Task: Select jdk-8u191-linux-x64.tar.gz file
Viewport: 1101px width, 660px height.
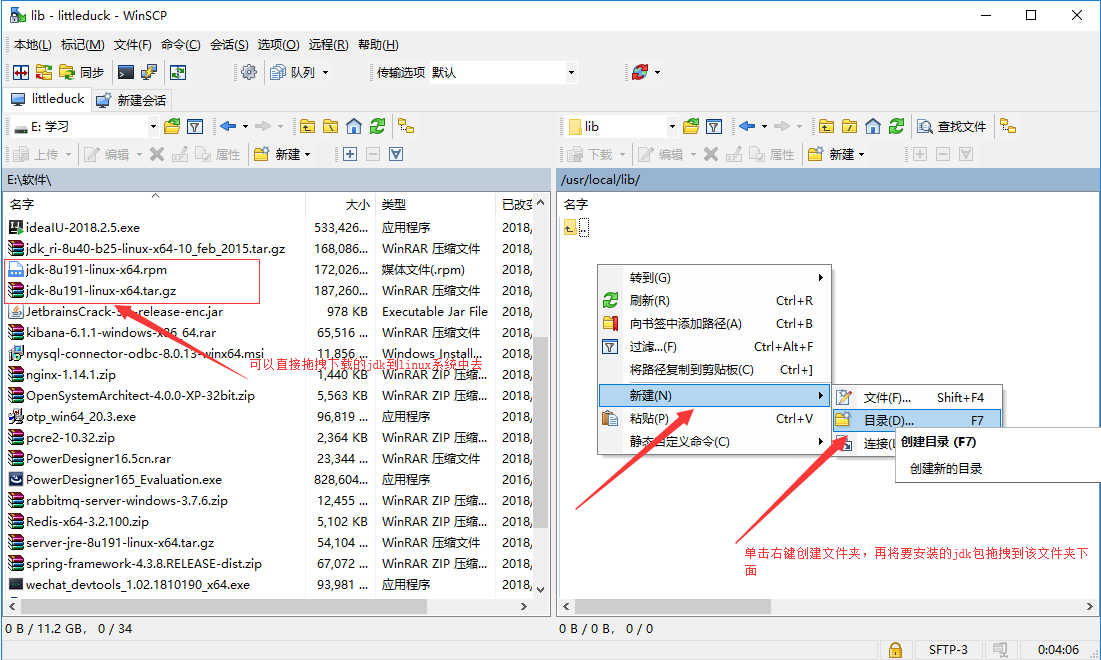Action: tap(101, 291)
